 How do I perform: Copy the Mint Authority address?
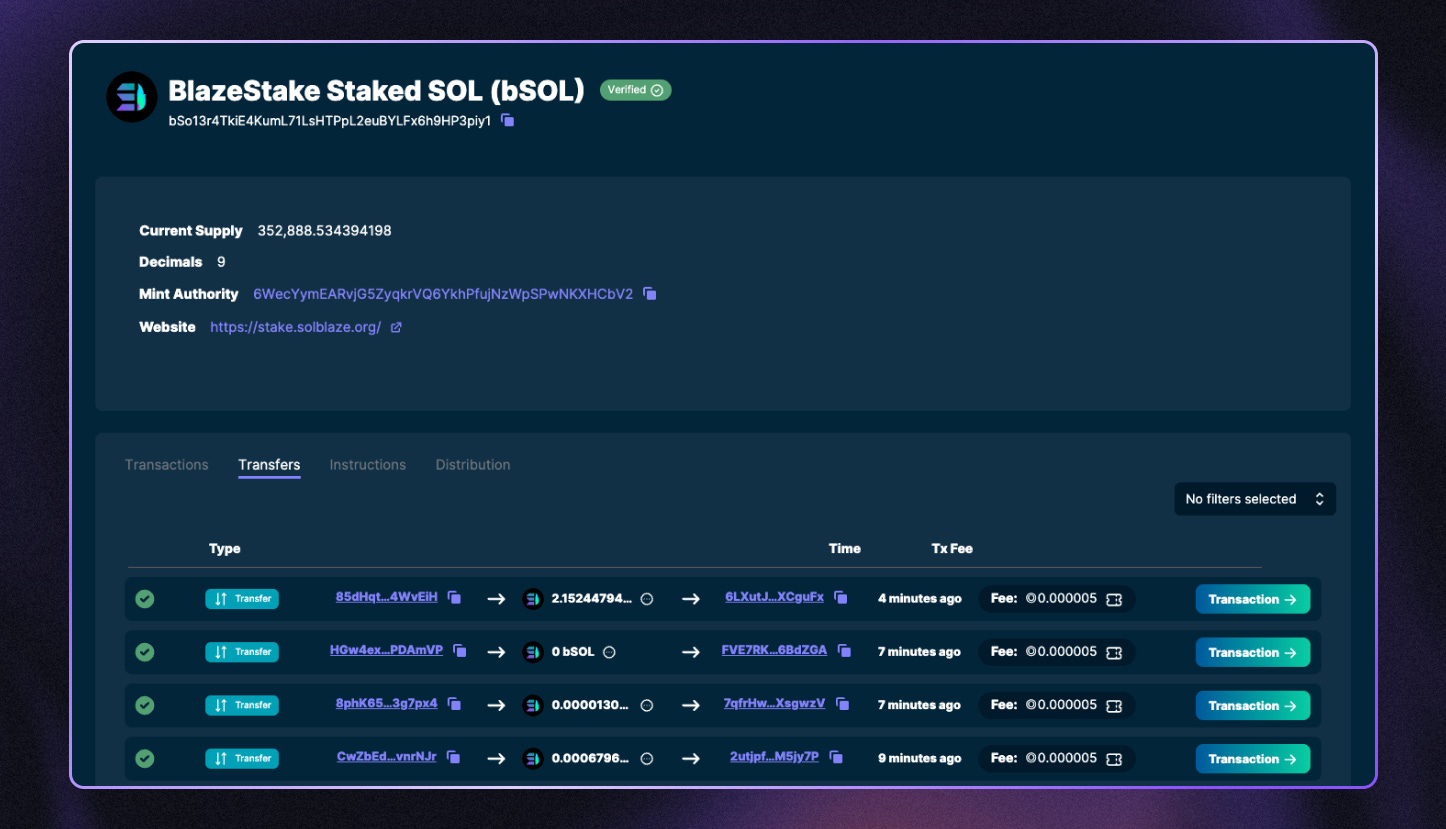[x=650, y=294]
